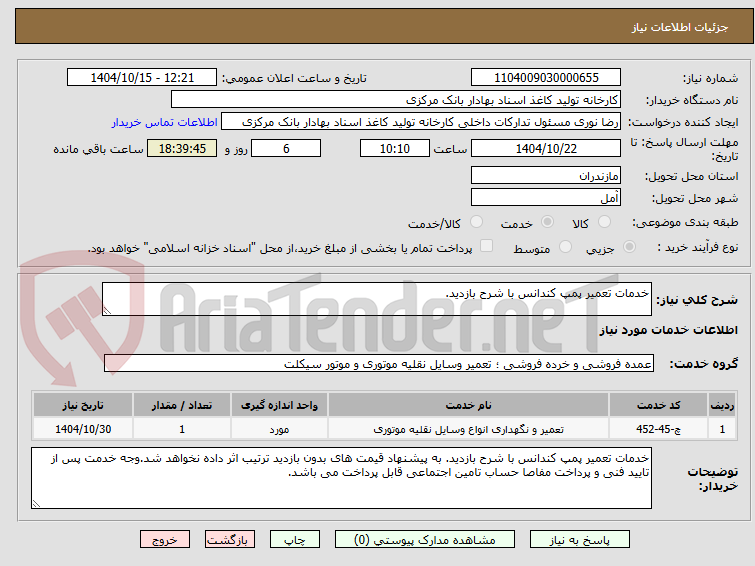Select the خدمت radio button
This screenshot has height=566, width=755.
(547, 222)
